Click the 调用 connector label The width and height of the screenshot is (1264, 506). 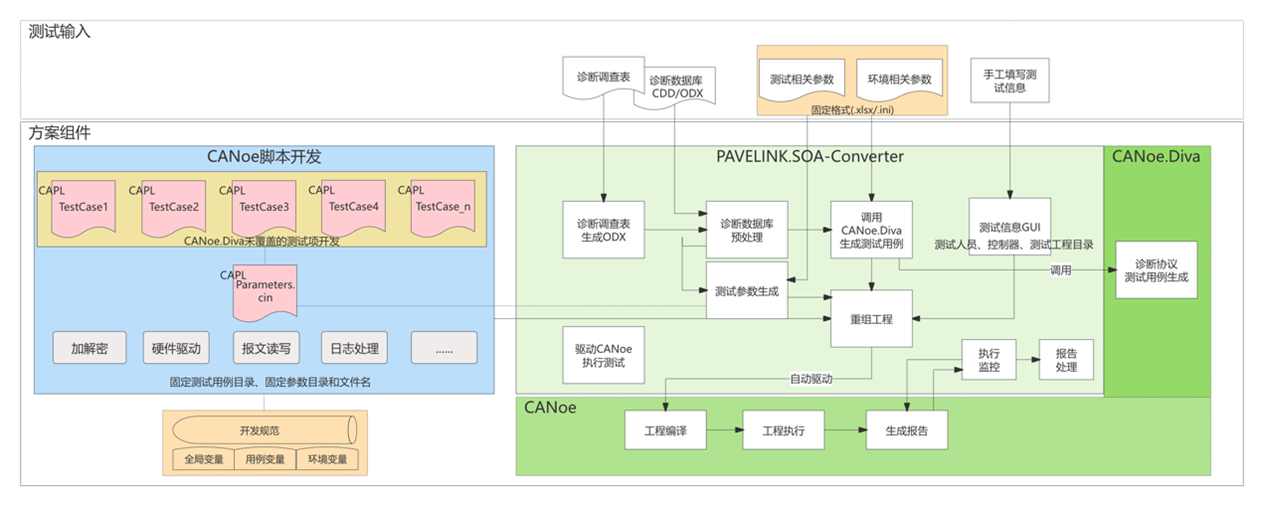click(1061, 270)
